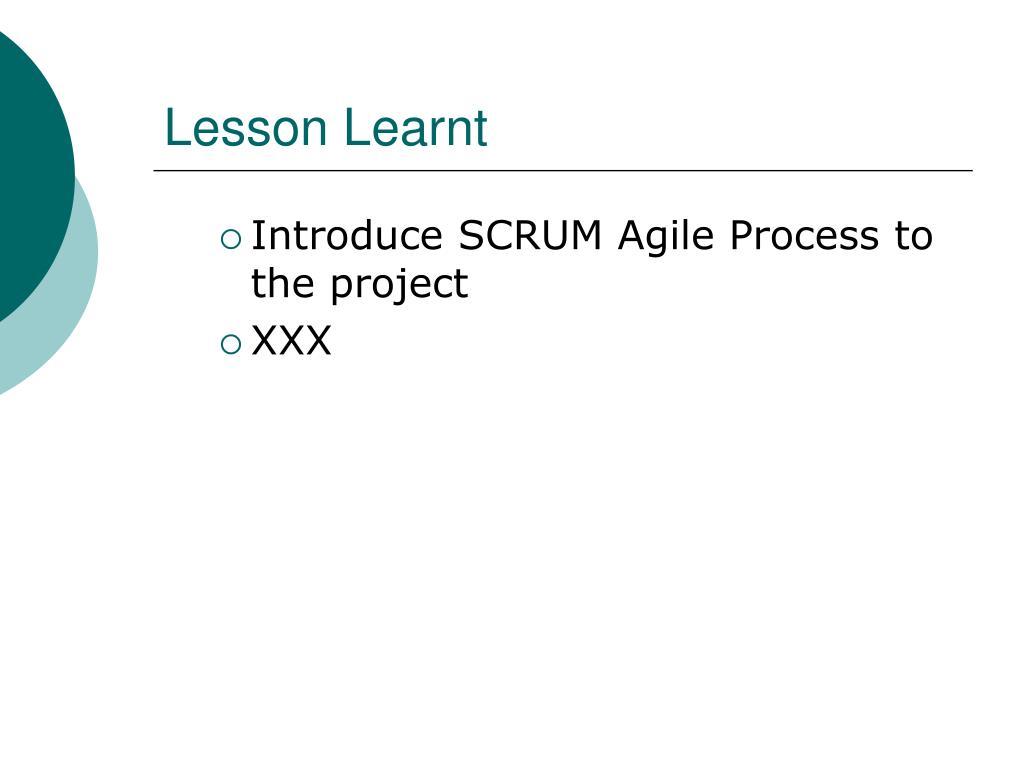
Task: Click the first "X" of "XXX"
Action: pos(264,341)
